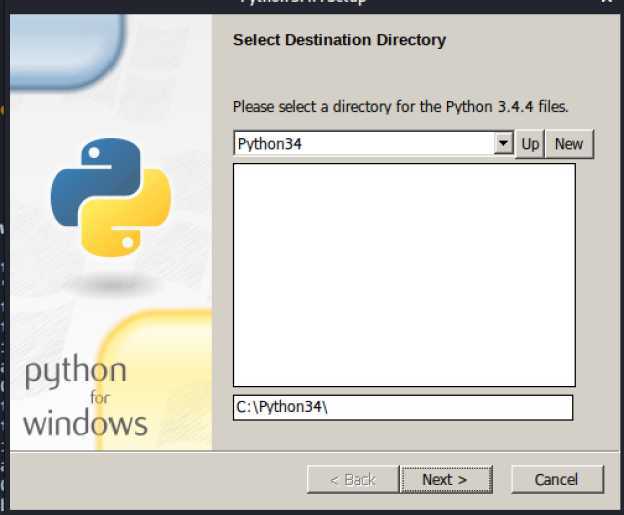Click the Next > button

pos(446,480)
